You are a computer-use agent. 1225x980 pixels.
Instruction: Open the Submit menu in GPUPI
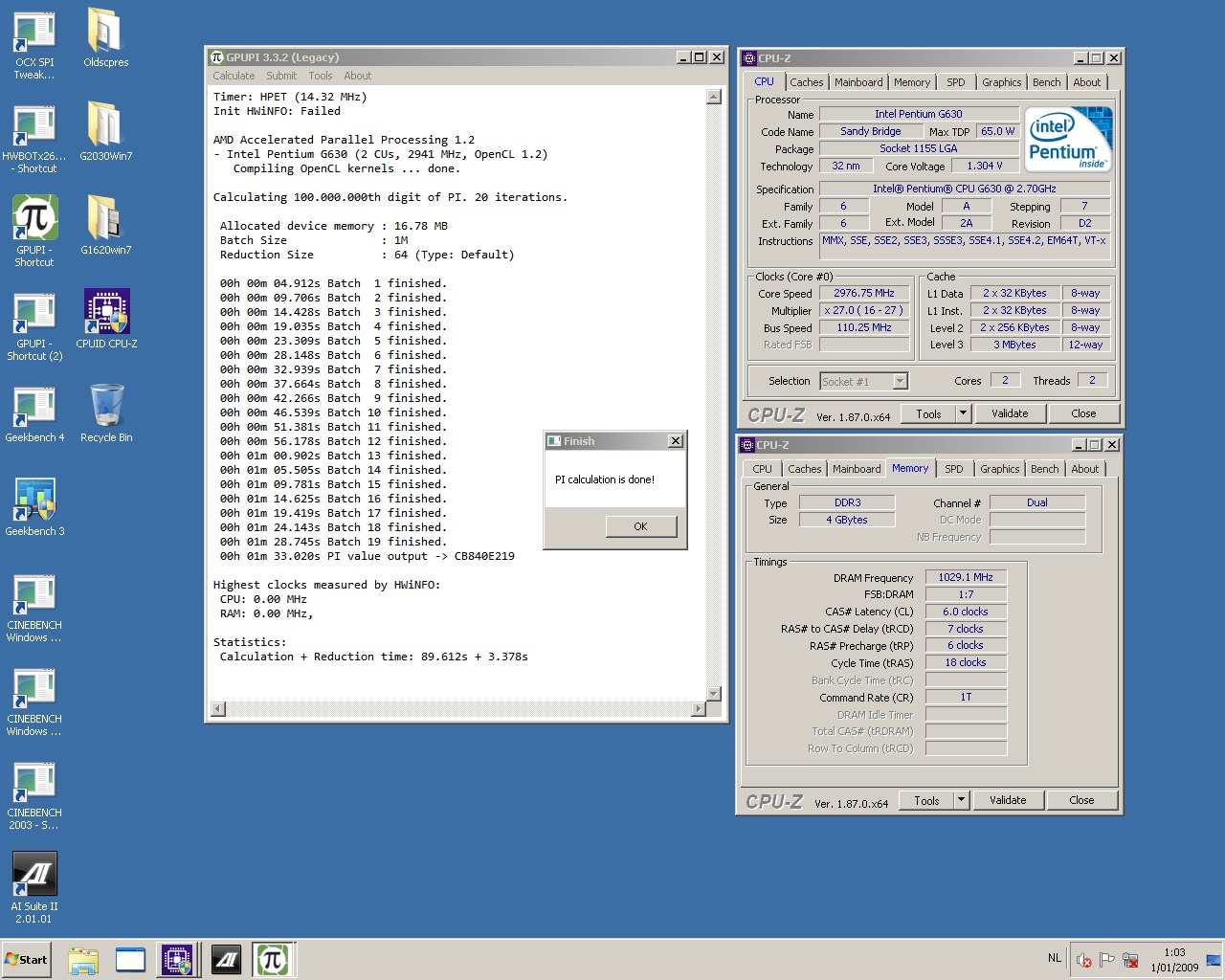pos(281,76)
